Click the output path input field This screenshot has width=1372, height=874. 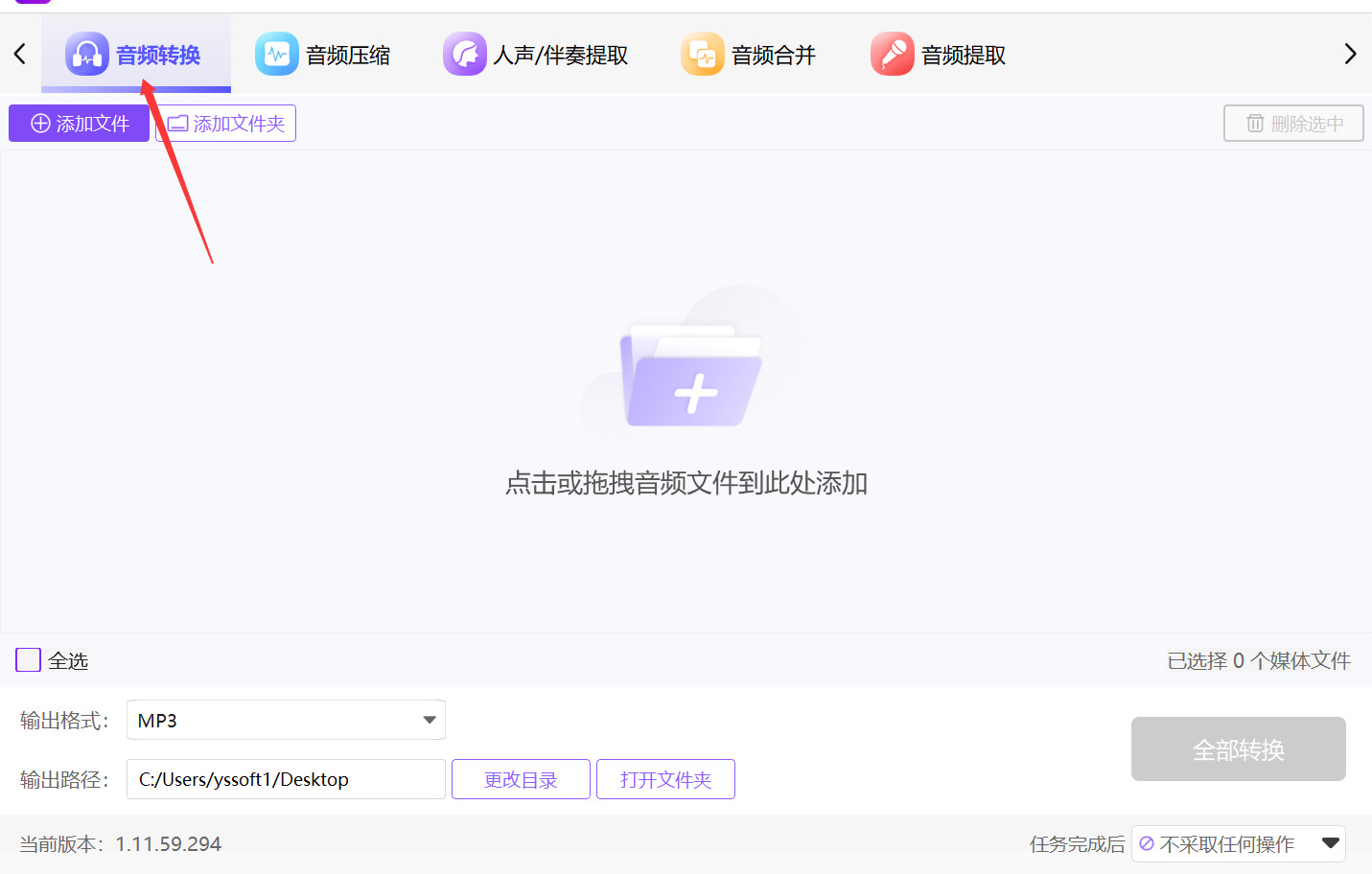coord(286,779)
